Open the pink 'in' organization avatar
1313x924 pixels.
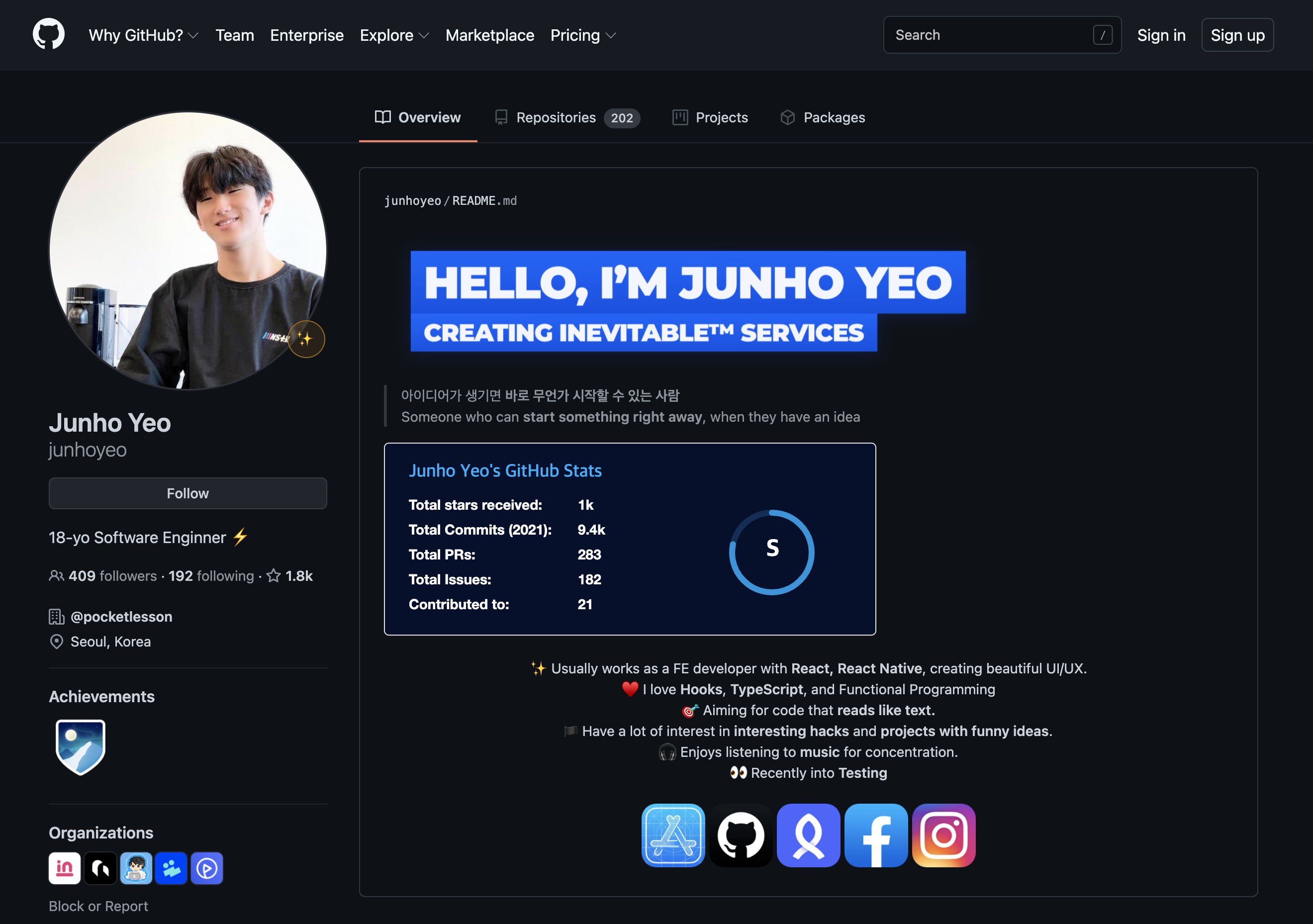[x=65, y=868]
